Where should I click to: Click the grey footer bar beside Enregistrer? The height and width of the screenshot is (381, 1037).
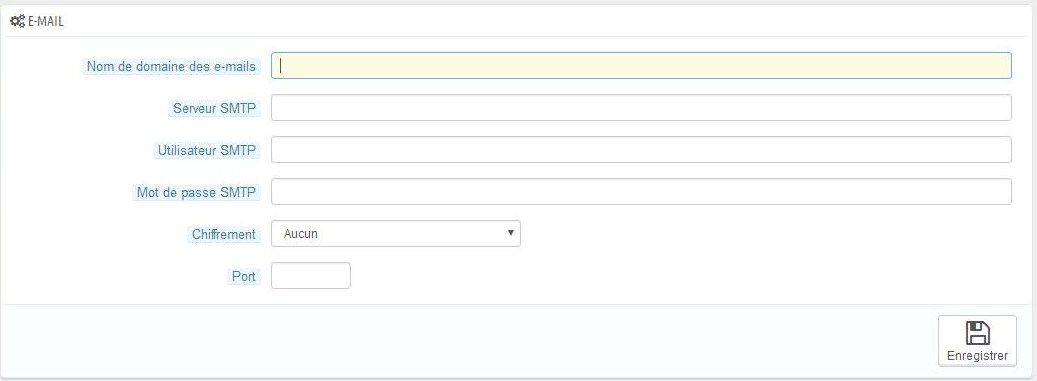pos(463,341)
